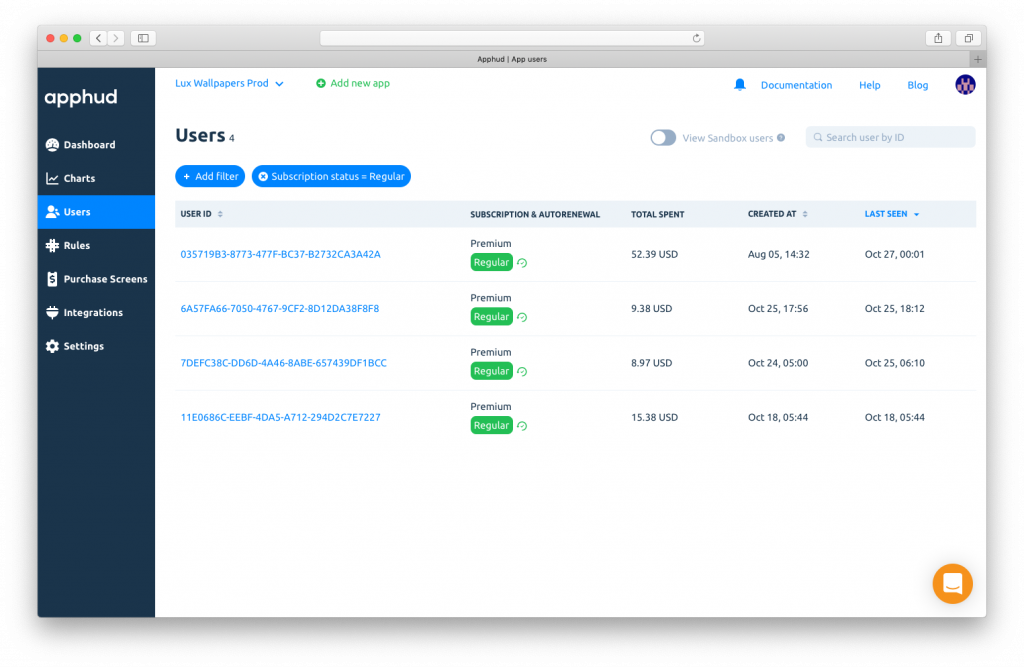Image resolution: width=1024 pixels, height=667 pixels.
Task: Open the Dashboard menu item
Action: tap(96, 145)
